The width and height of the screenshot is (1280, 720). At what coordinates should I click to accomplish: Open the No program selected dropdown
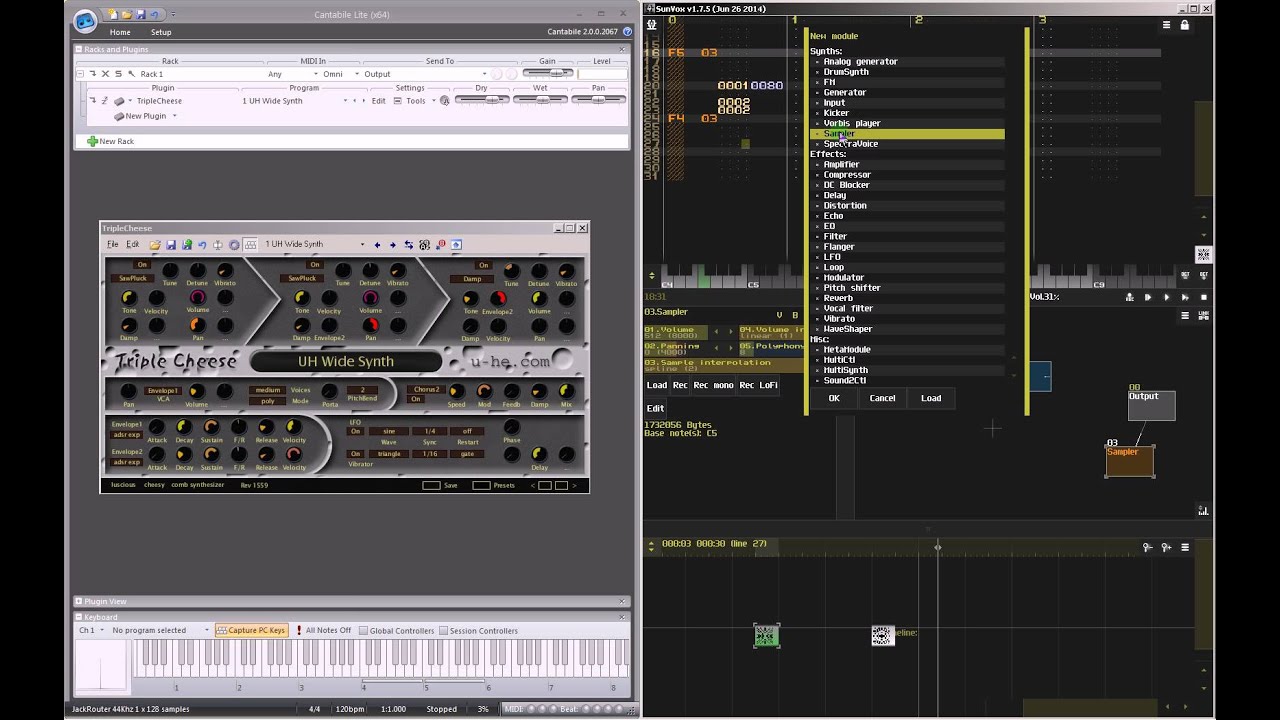point(160,630)
